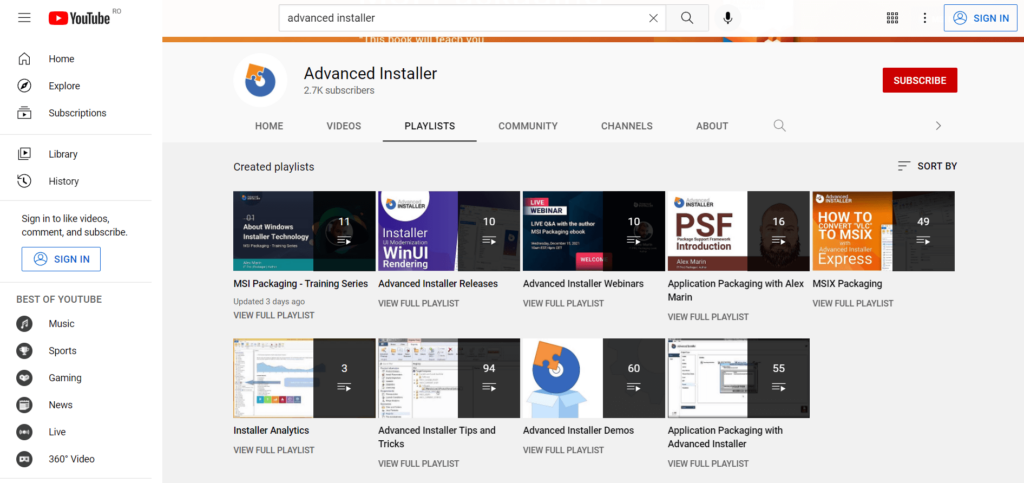
Task: Switch to the VIDEOS tab
Action: (x=344, y=126)
